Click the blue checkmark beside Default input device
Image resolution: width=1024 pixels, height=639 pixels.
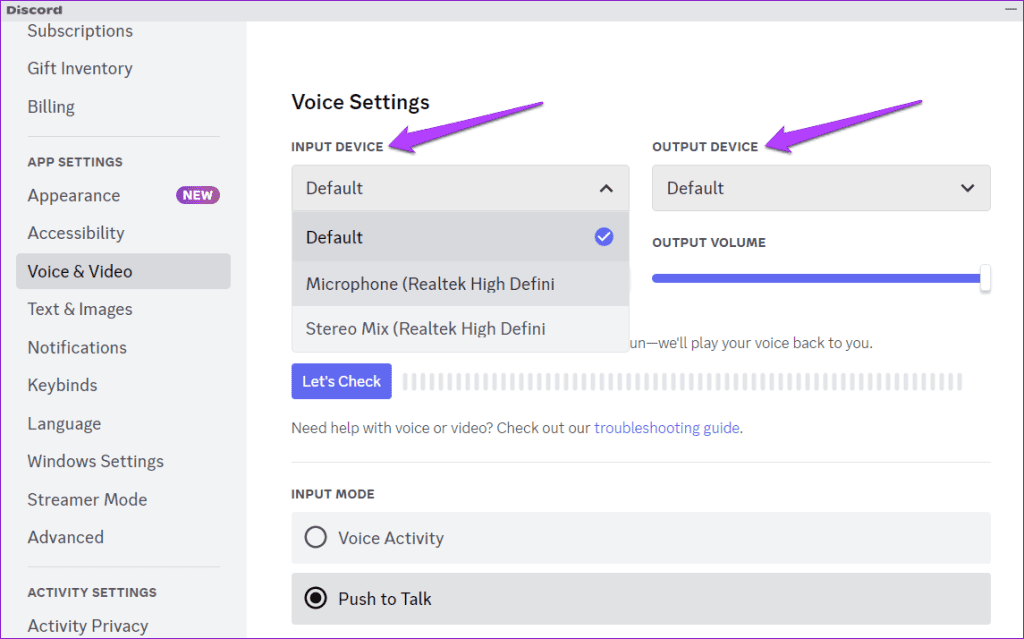604,236
